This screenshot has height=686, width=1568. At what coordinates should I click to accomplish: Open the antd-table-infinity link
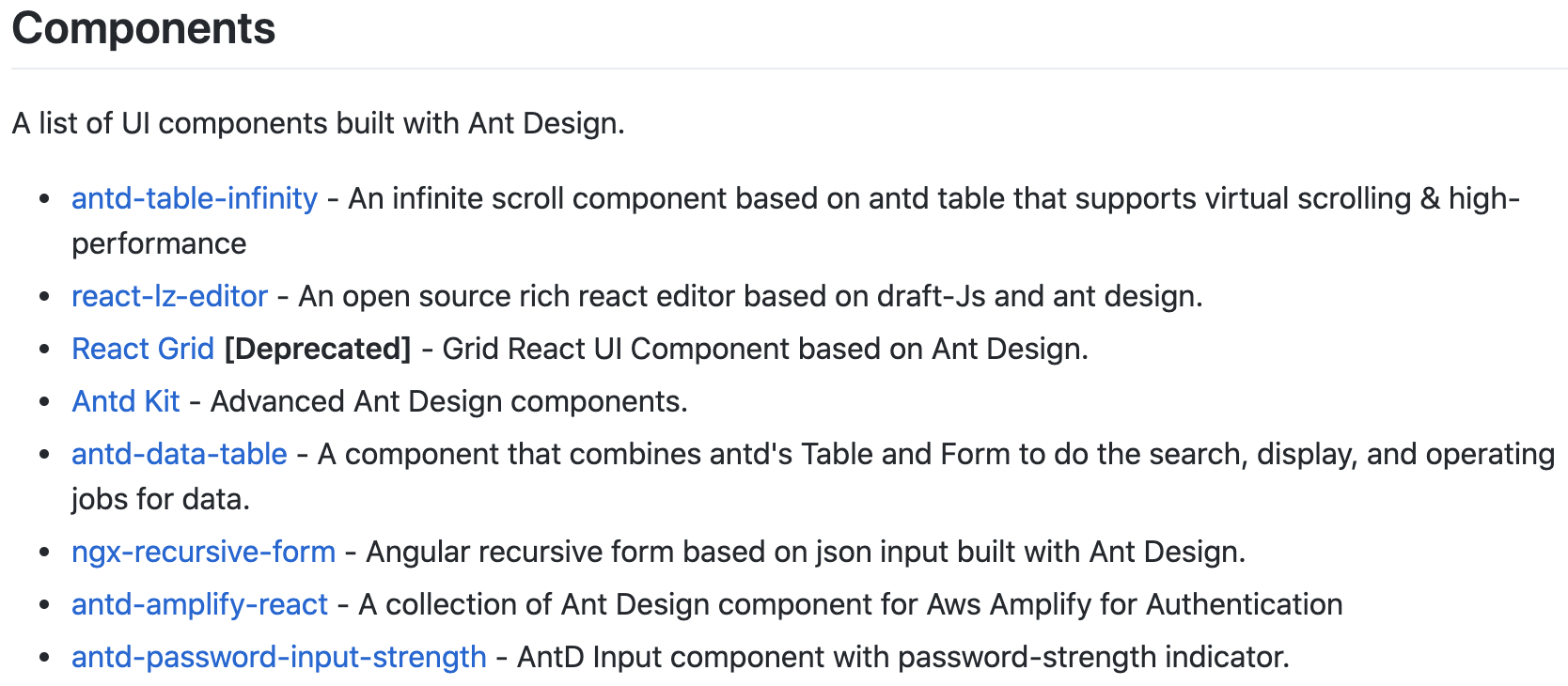coord(194,198)
